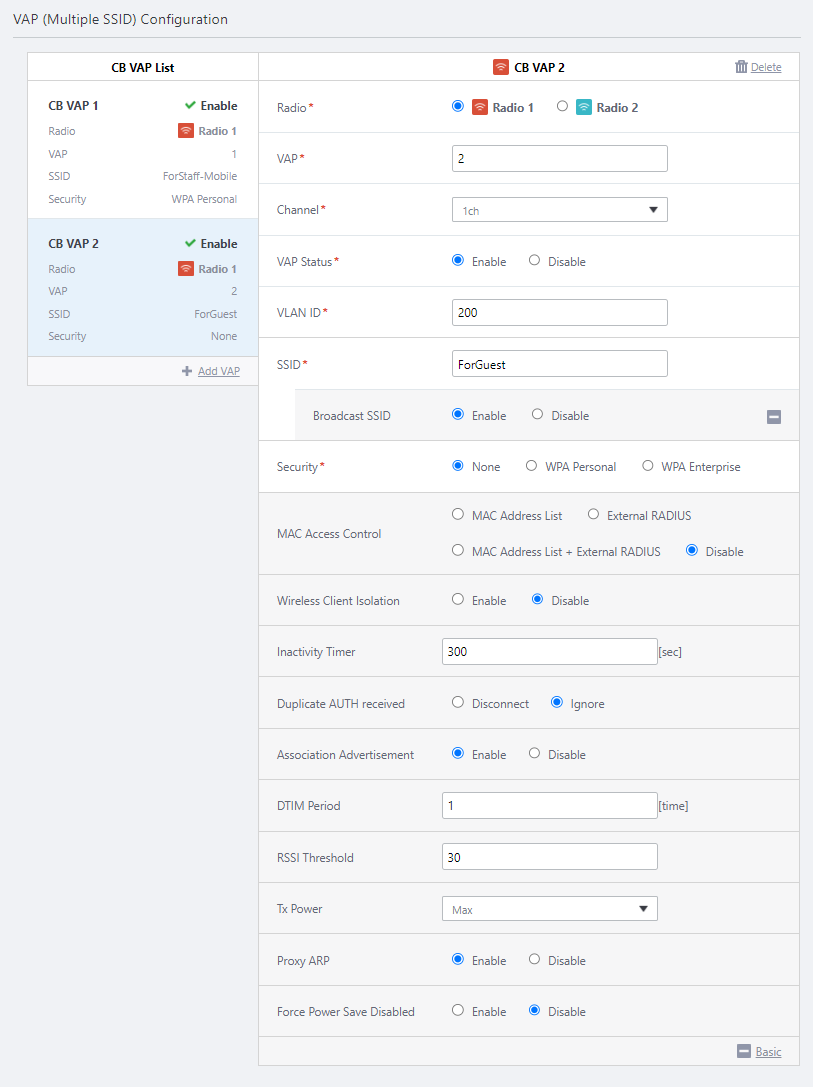
Task: Click the teal Radio 2 wifi icon
Action: 584,107
